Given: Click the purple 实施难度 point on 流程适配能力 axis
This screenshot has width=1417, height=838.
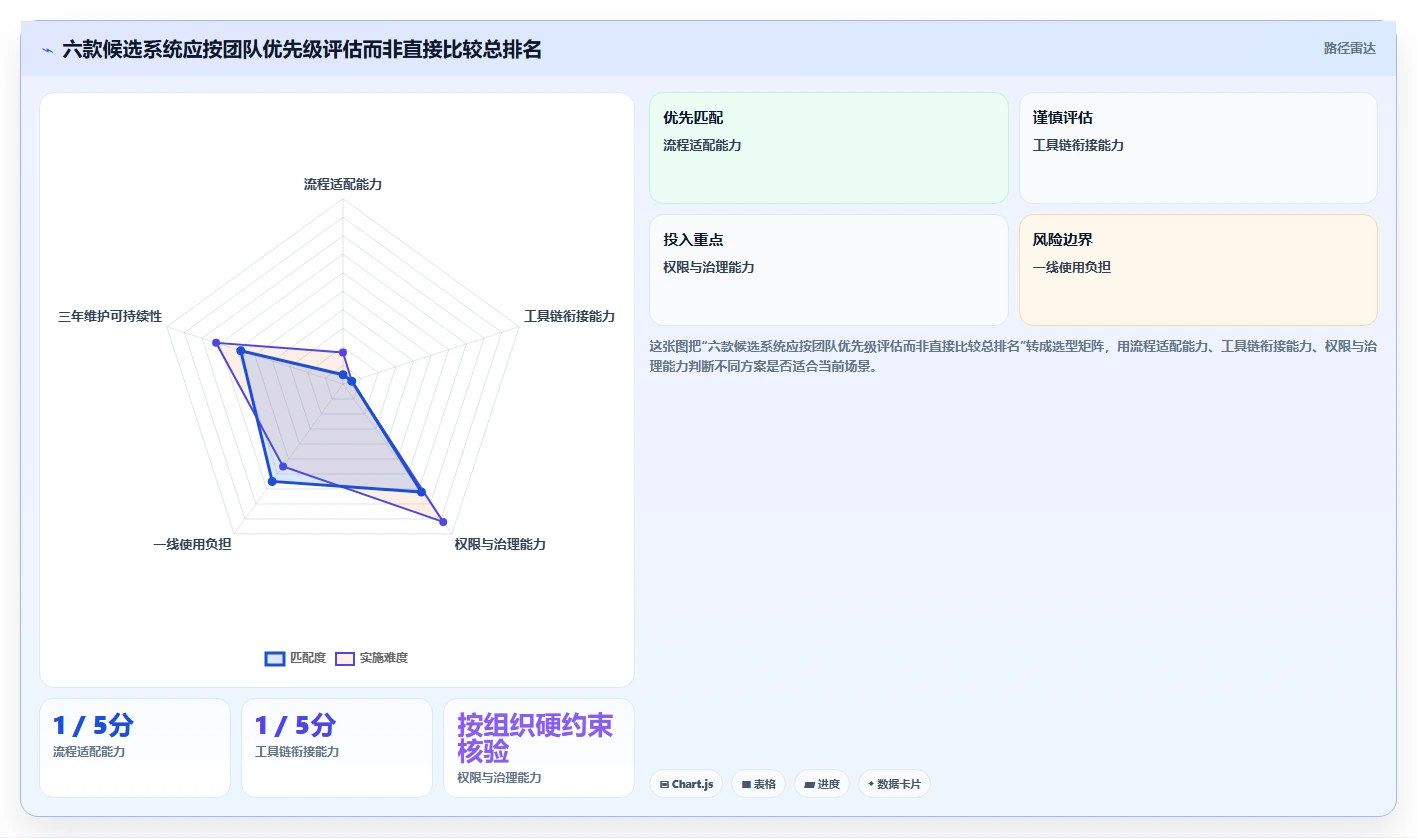Looking at the screenshot, I should [343, 352].
